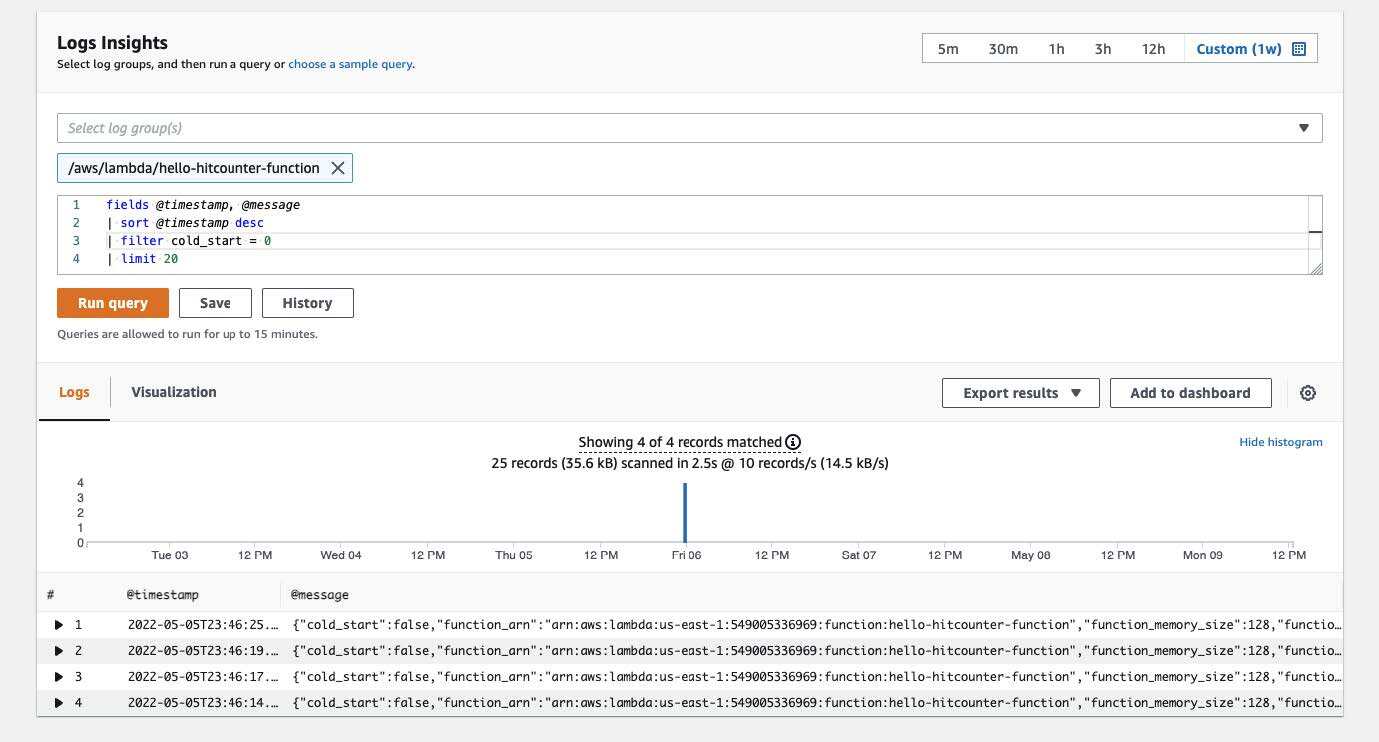Open the query History
This screenshot has height=742, width=1379.
coord(307,303)
